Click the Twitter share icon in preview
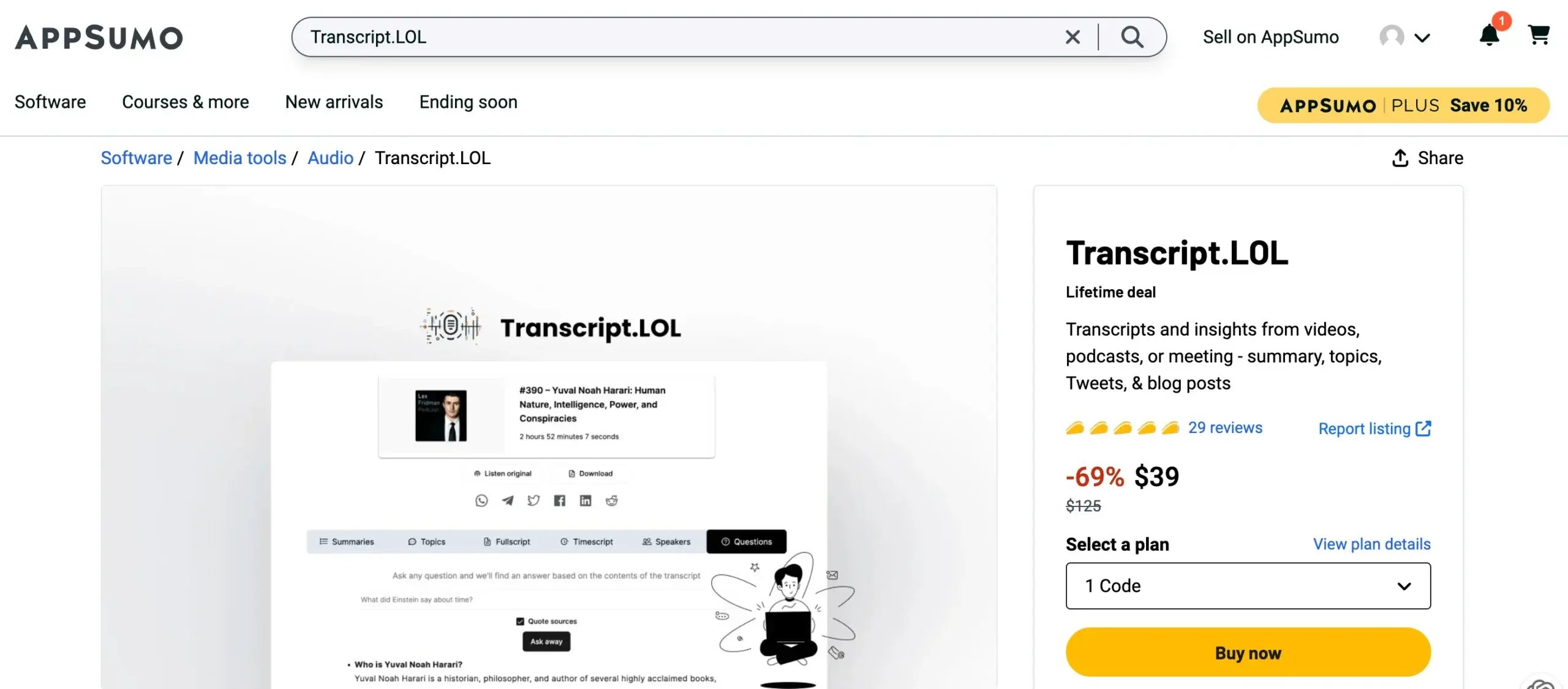This screenshot has width=1568, height=689. [x=533, y=501]
